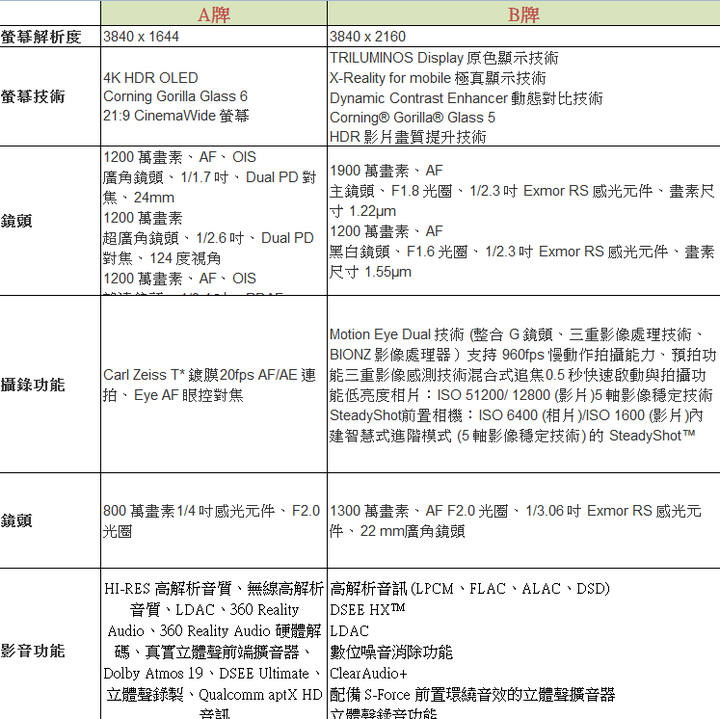Click Dolby Atmos 19、DSEE Ultimate line
This screenshot has width=720, height=719.
(214, 674)
